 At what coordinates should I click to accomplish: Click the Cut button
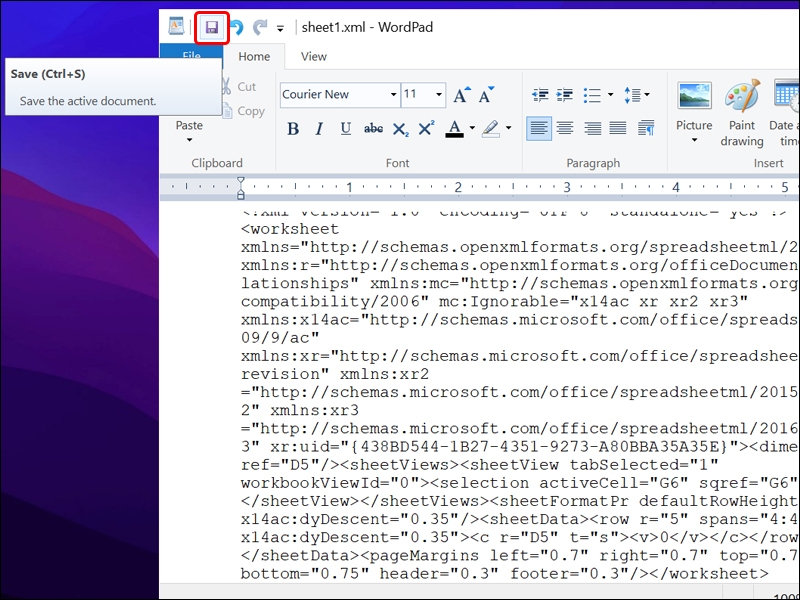tap(239, 87)
